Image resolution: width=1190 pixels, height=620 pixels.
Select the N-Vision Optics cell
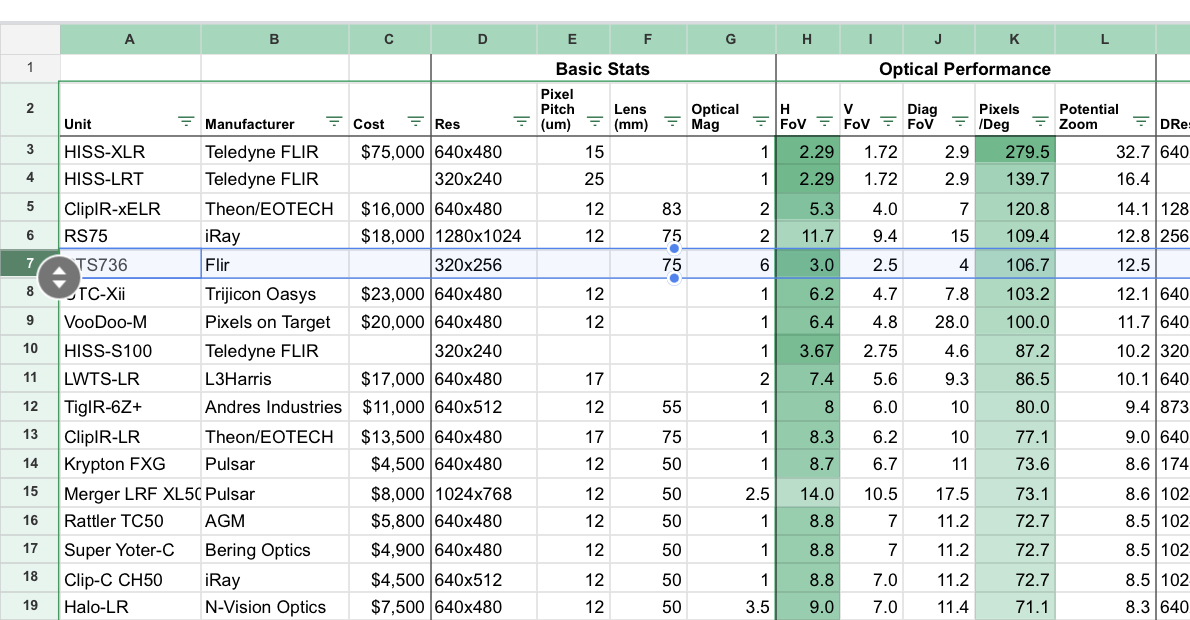[x=275, y=607]
